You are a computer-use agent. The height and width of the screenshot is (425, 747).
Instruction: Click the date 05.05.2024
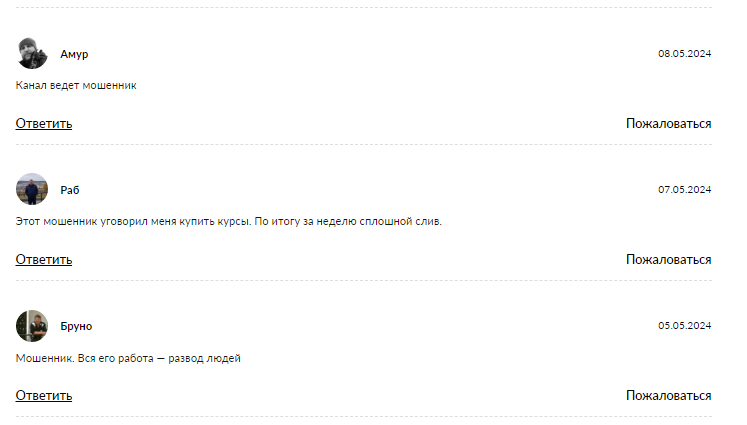pos(684,326)
